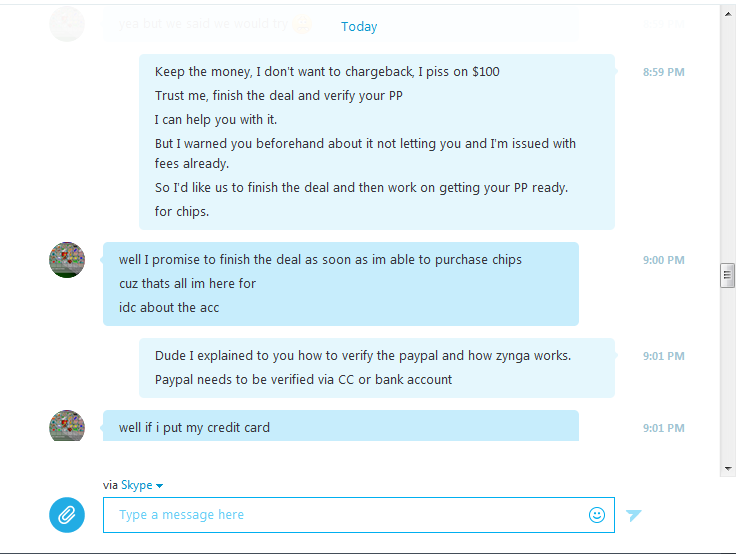The width and height of the screenshot is (736, 554).
Task: Click the 9:00 PM timestamp
Action: [663, 260]
